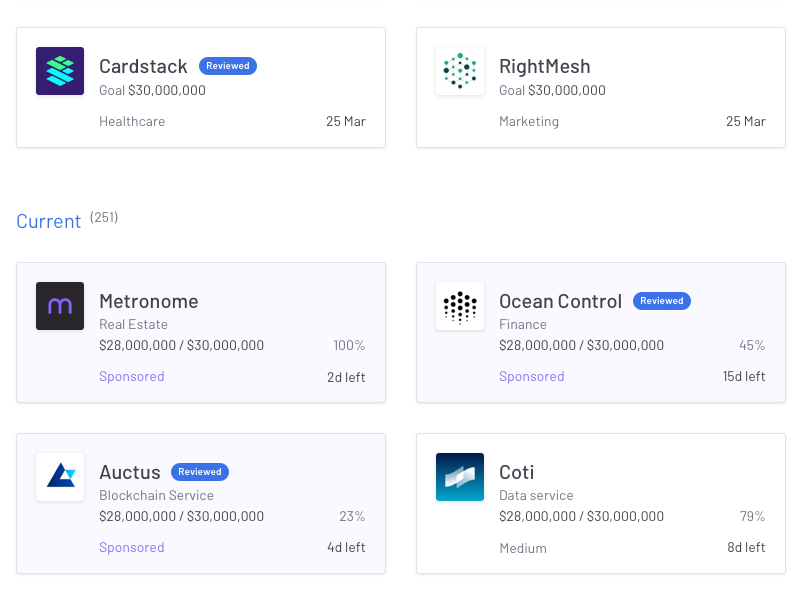The width and height of the screenshot is (800, 600).
Task: Click the Reviewed badge next to Cardstack
Action: [x=228, y=66]
